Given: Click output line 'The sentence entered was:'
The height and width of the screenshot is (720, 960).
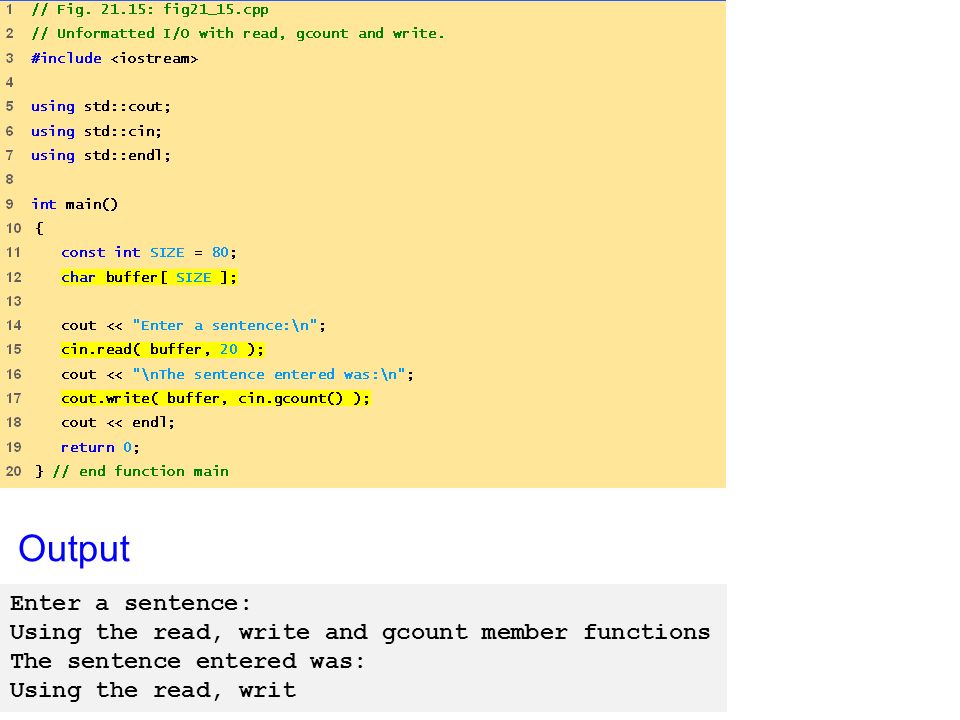Looking at the screenshot, I should [187, 661].
